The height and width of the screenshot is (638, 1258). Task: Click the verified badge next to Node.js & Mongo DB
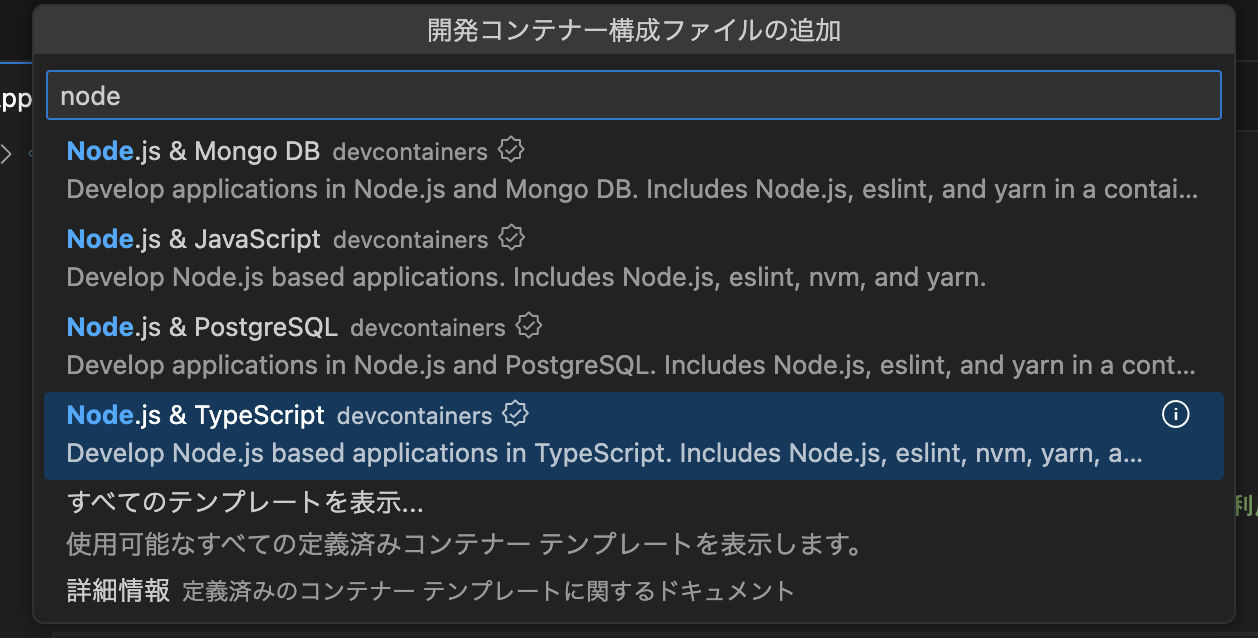click(511, 149)
